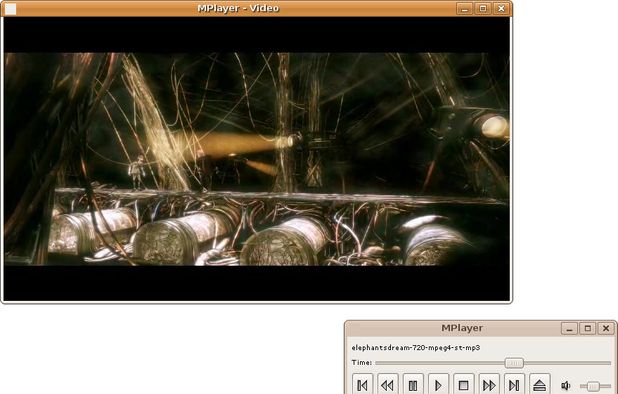Close the MPlayer - Video window
The width and height of the screenshot is (618, 394).
pos(501,9)
